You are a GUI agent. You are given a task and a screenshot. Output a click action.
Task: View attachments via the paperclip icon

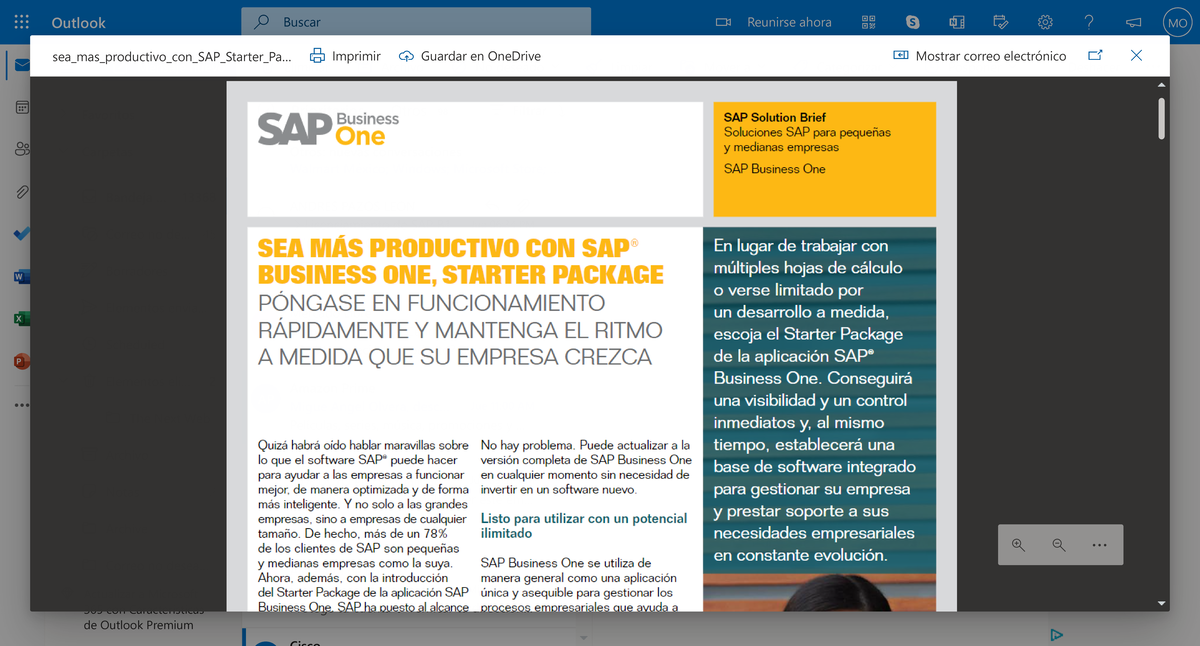click(x=22, y=191)
